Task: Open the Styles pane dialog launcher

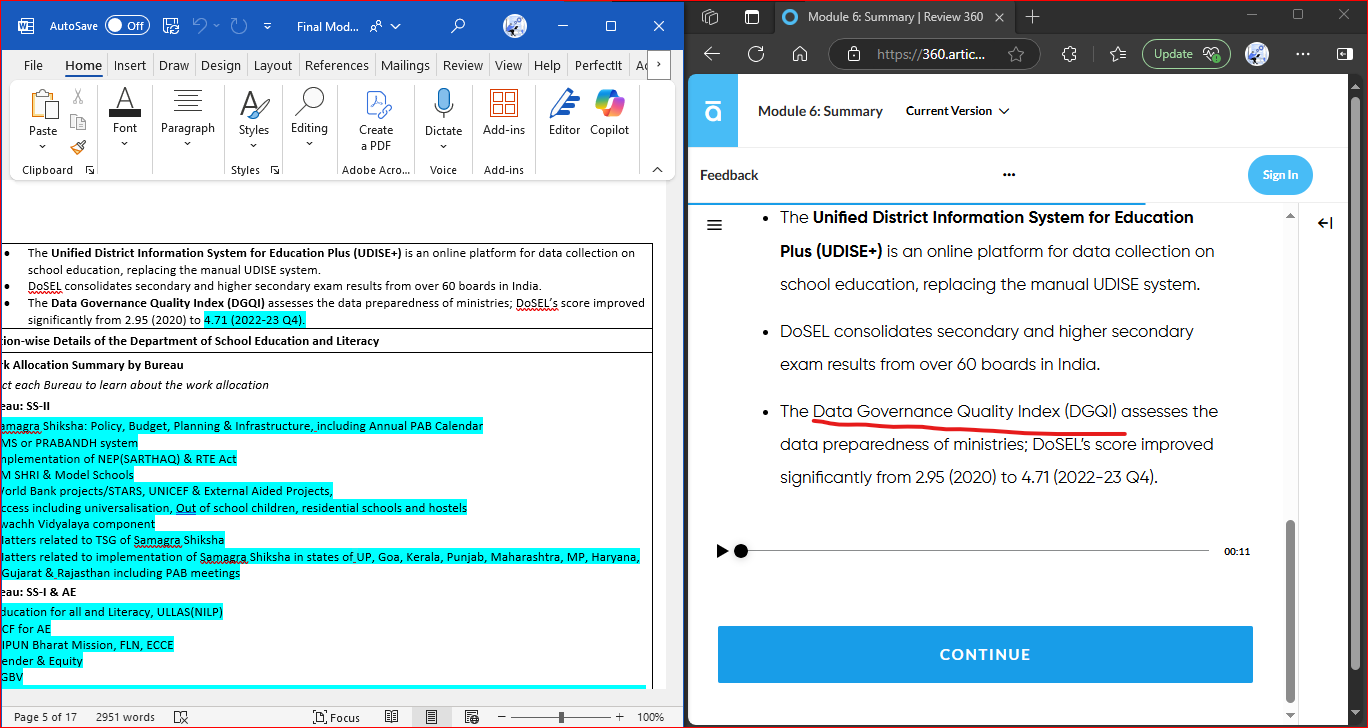Action: 273,171
